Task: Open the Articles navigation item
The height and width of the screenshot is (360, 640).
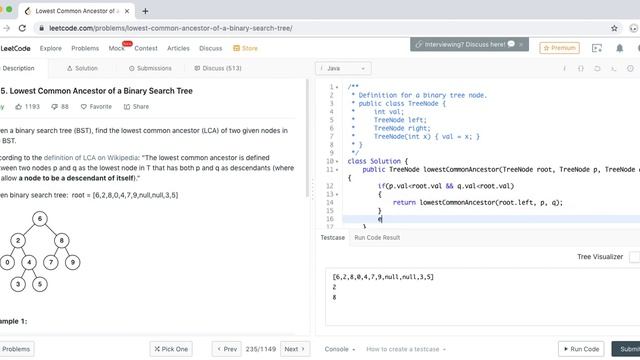Action: click(178, 48)
